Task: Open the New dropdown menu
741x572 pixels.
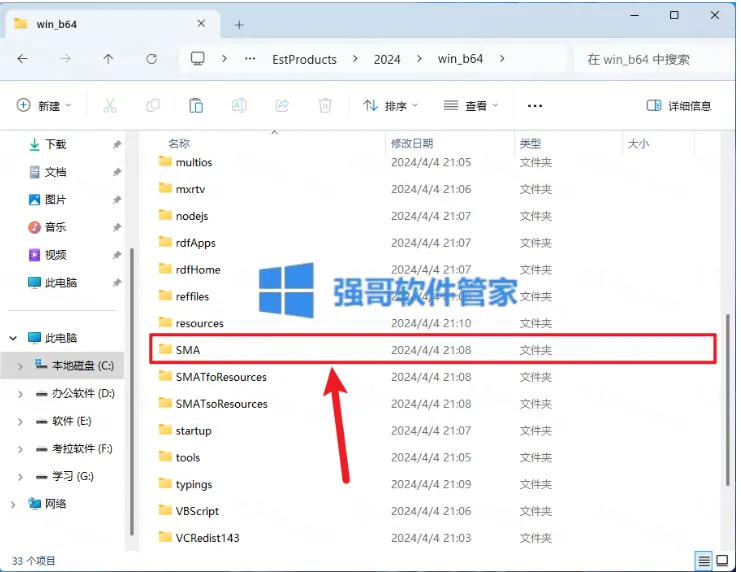Action: point(44,105)
